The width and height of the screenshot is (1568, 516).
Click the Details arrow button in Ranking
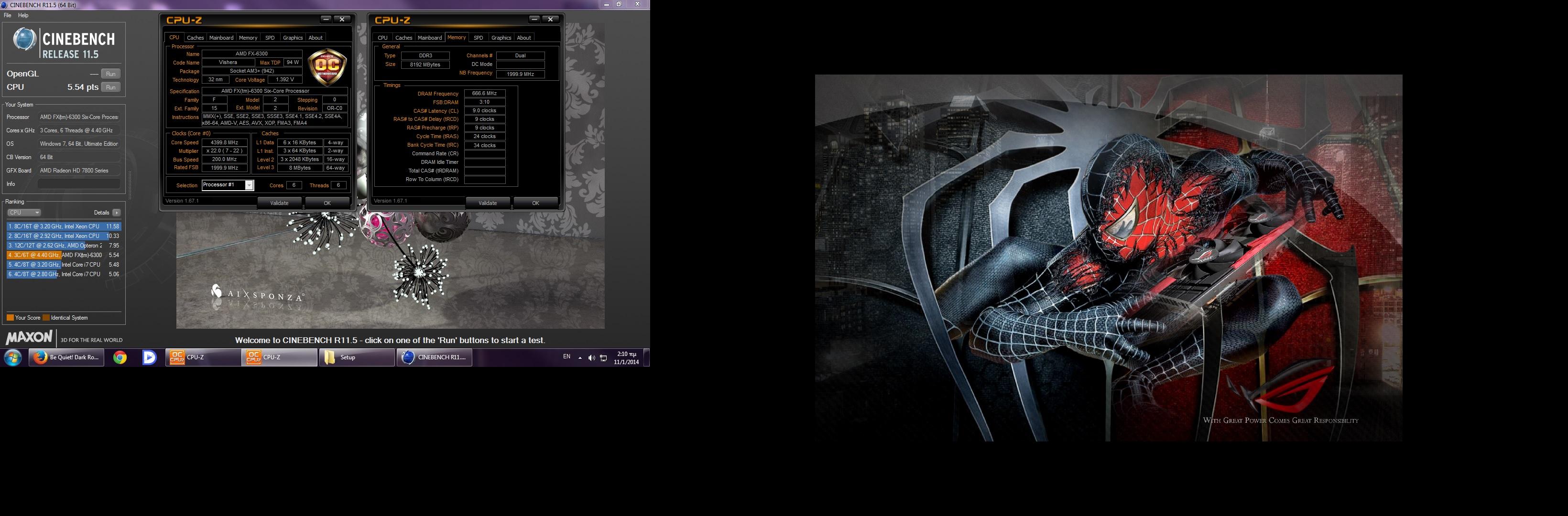tap(116, 212)
